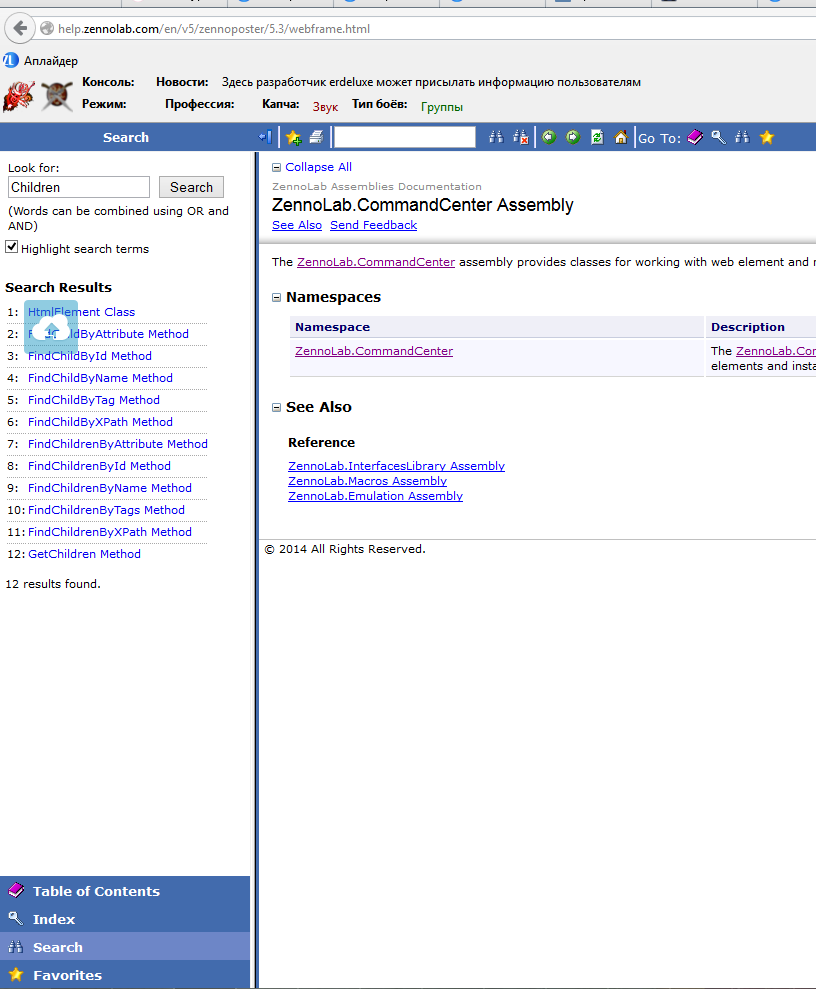The image size is (816, 989).
Task: Click Звук captcha option
Action: [325, 107]
